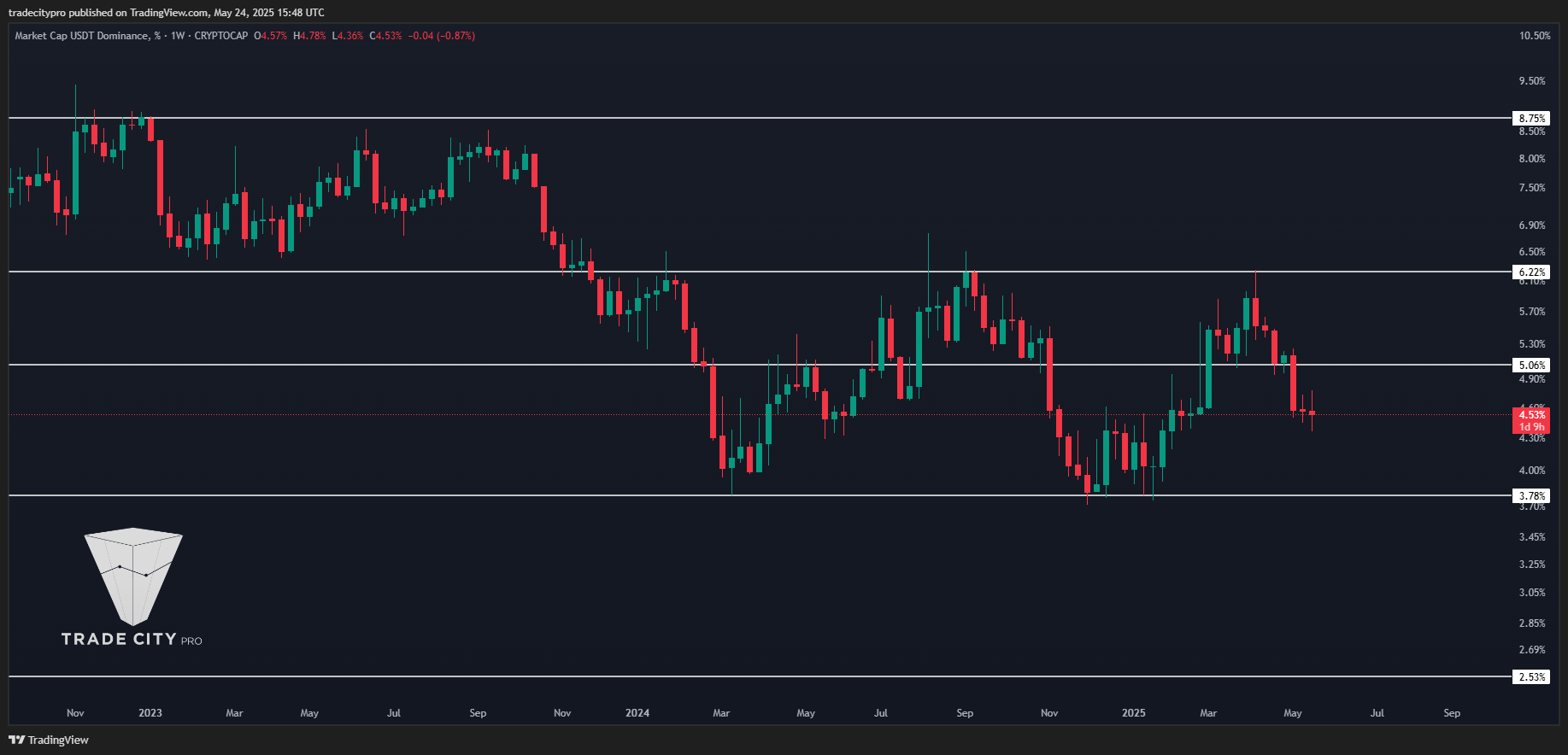Image resolution: width=1568 pixels, height=755 pixels.
Task: Click the change value −0.04 (−0.87%)
Action: pos(441,36)
